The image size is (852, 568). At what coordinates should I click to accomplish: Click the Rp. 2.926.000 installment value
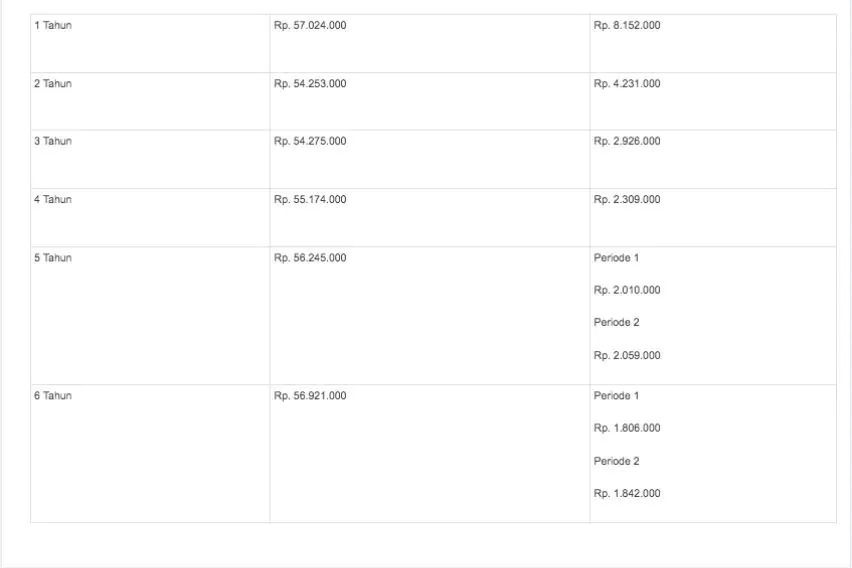point(627,141)
